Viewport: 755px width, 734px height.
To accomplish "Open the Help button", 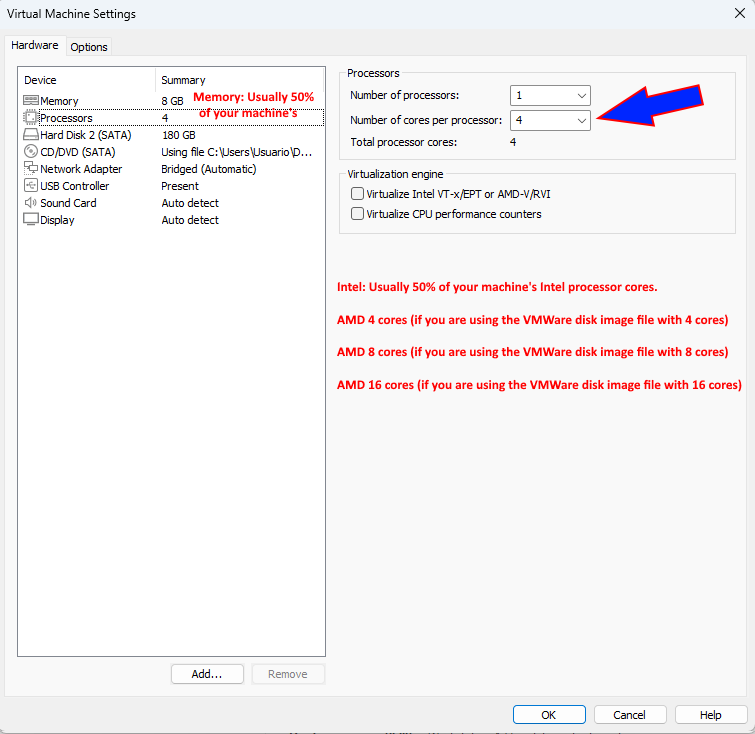I will 710,715.
